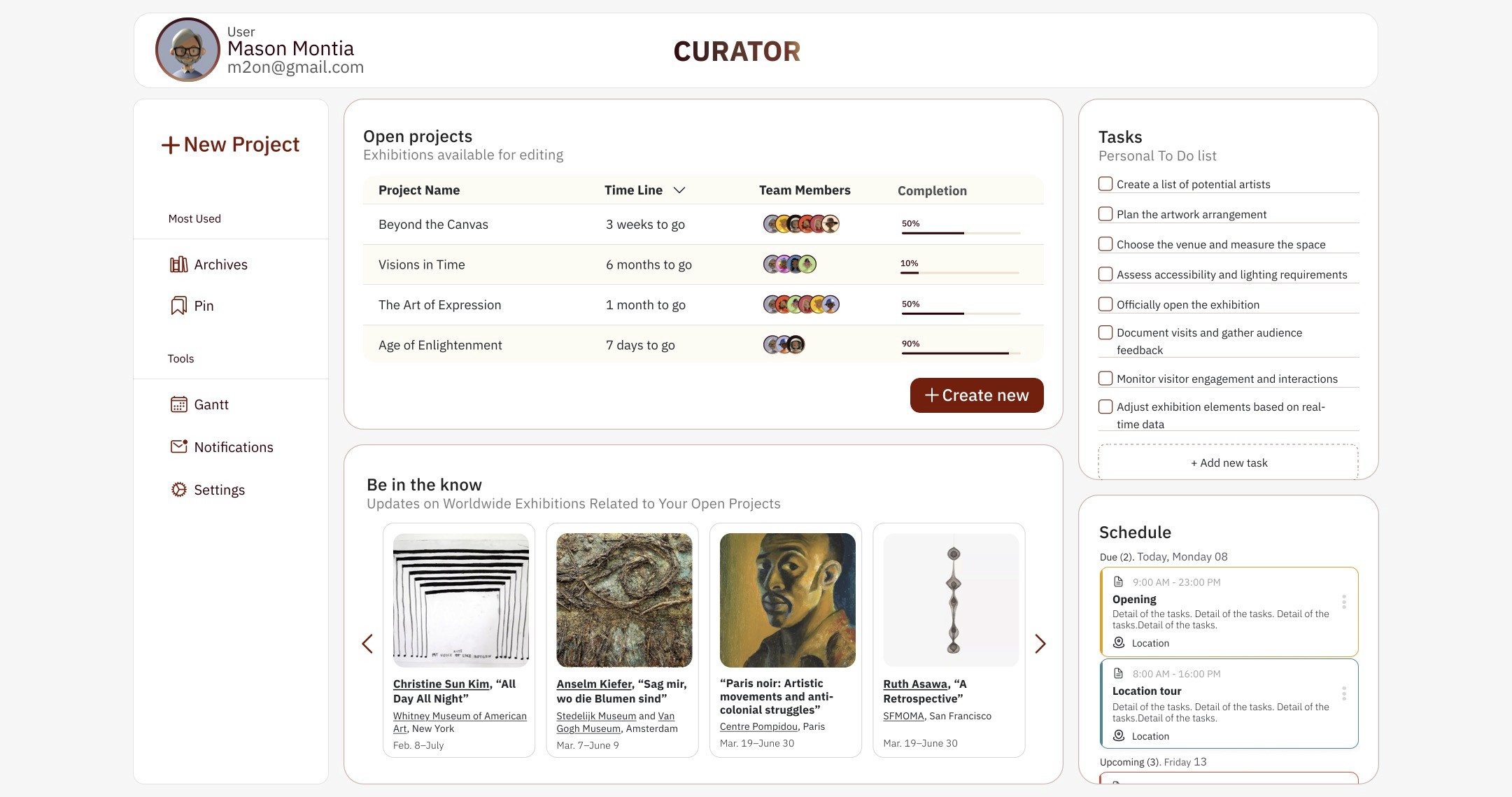Open the Centre Pompidou link
Image resolution: width=1512 pixels, height=797 pixels.
tap(758, 726)
